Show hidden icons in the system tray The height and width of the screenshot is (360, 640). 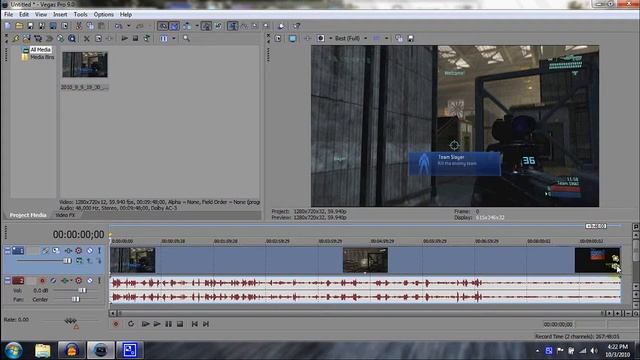point(538,350)
